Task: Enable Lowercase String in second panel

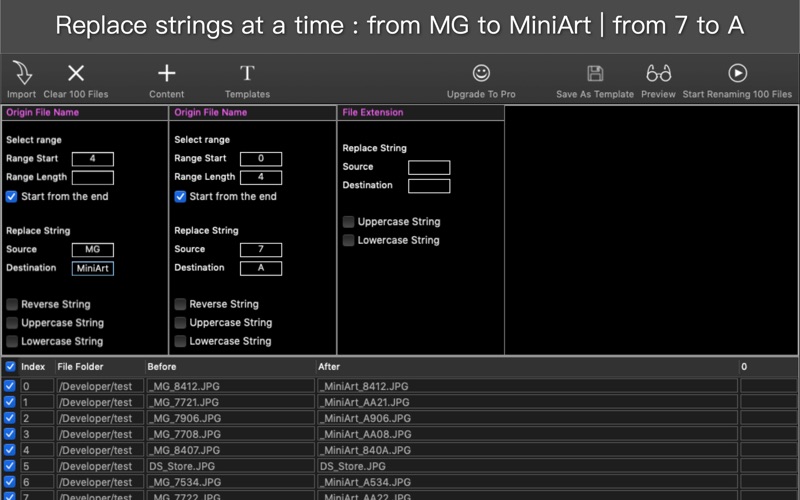Action: [x=180, y=341]
